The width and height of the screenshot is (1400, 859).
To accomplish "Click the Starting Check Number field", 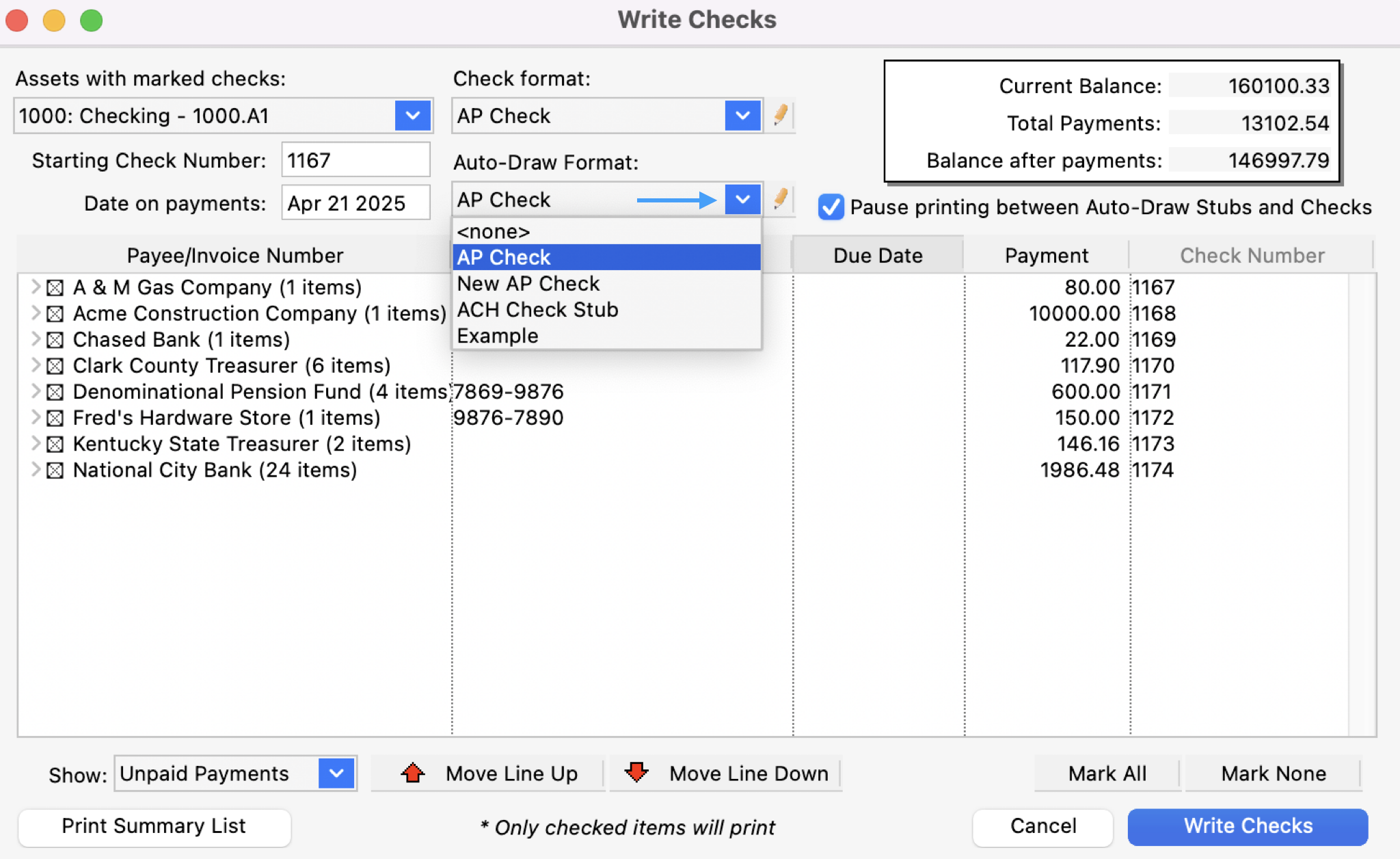I will (x=355, y=160).
